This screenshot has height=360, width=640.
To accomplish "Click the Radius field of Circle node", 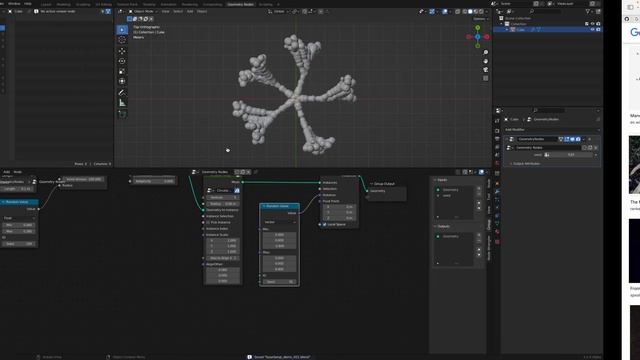I will (x=223, y=204).
